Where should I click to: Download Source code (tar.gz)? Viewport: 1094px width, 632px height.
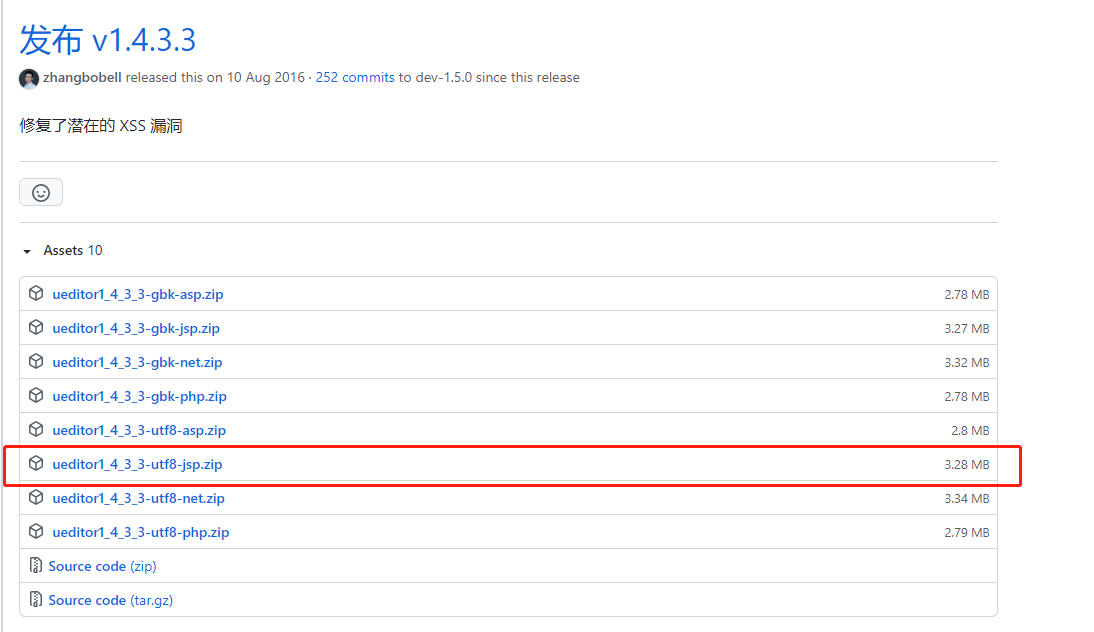(110, 601)
